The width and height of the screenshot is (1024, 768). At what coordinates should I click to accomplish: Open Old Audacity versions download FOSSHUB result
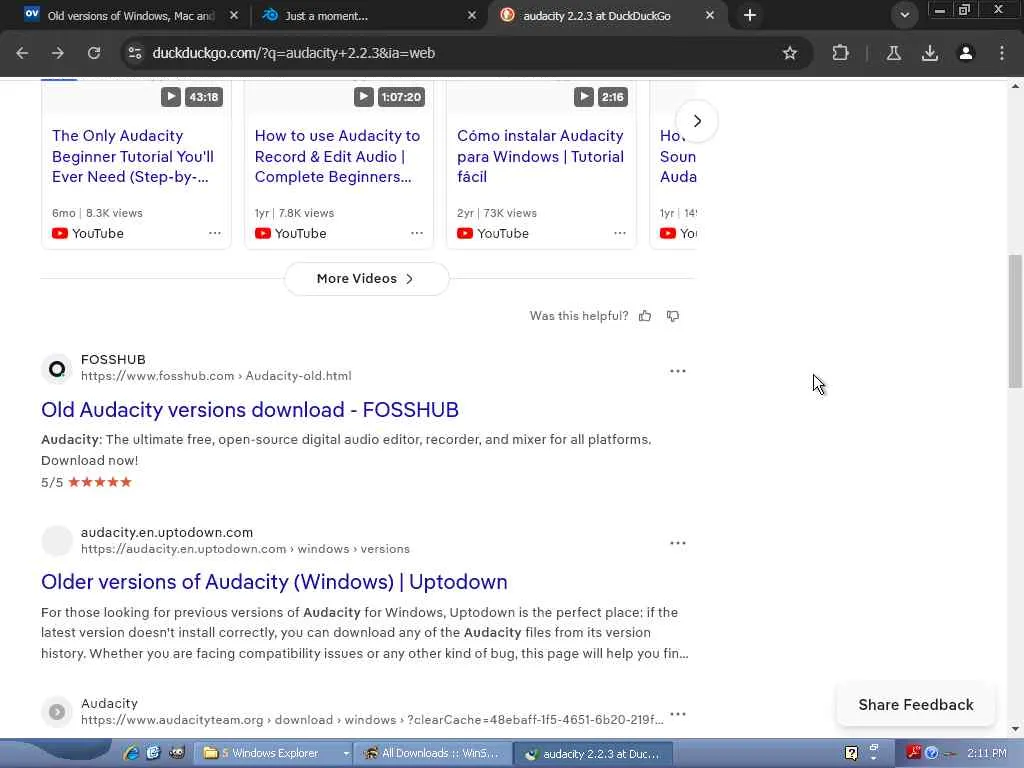249,409
